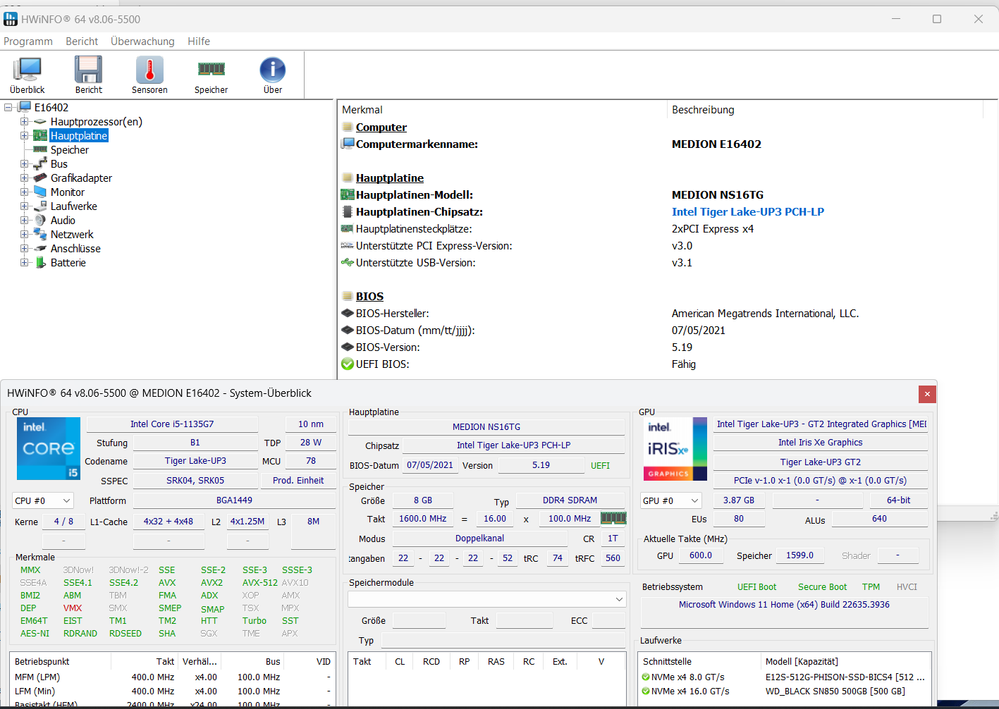This screenshot has height=709, width=999.
Task: Open the Überblick toolbar icon
Action: (x=26, y=70)
